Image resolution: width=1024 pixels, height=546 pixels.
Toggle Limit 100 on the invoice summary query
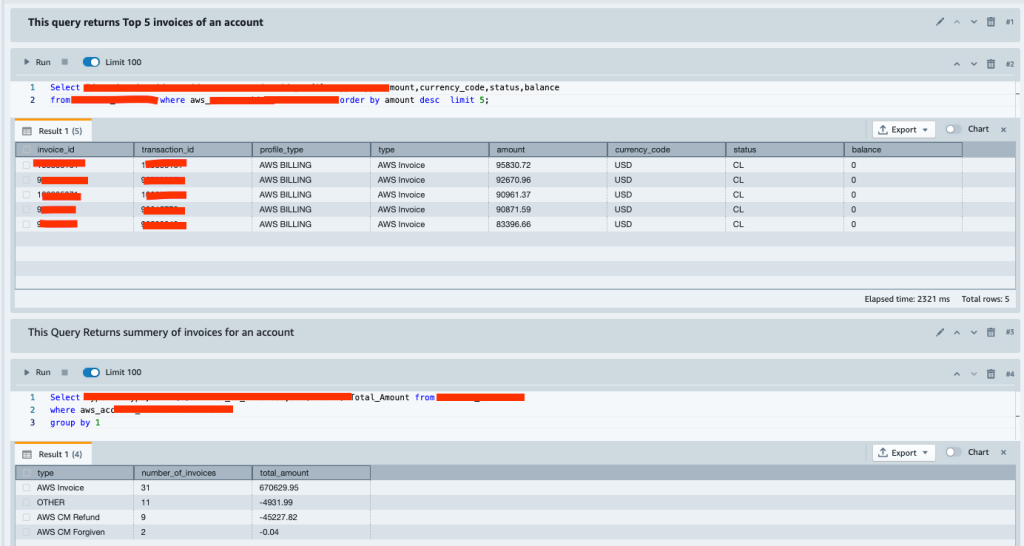pyautogui.click(x=91, y=372)
